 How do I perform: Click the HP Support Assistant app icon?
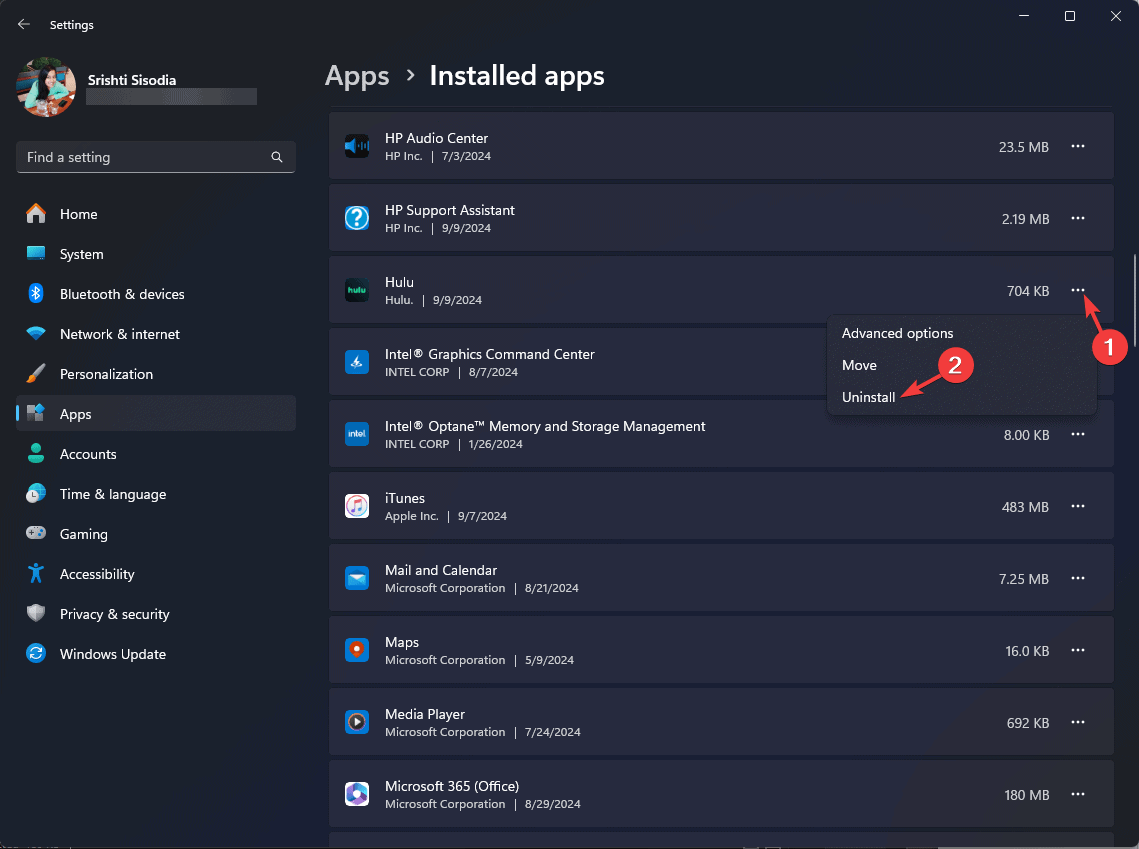(357, 218)
